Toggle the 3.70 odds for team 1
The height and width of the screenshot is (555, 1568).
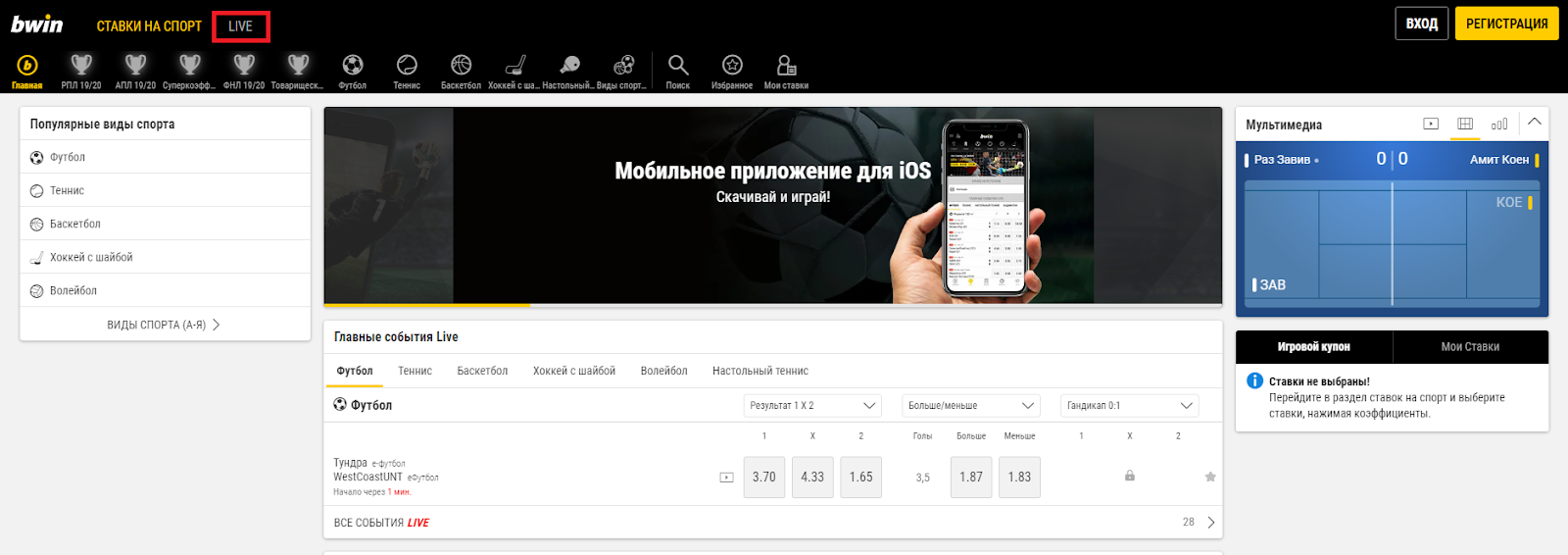point(763,478)
